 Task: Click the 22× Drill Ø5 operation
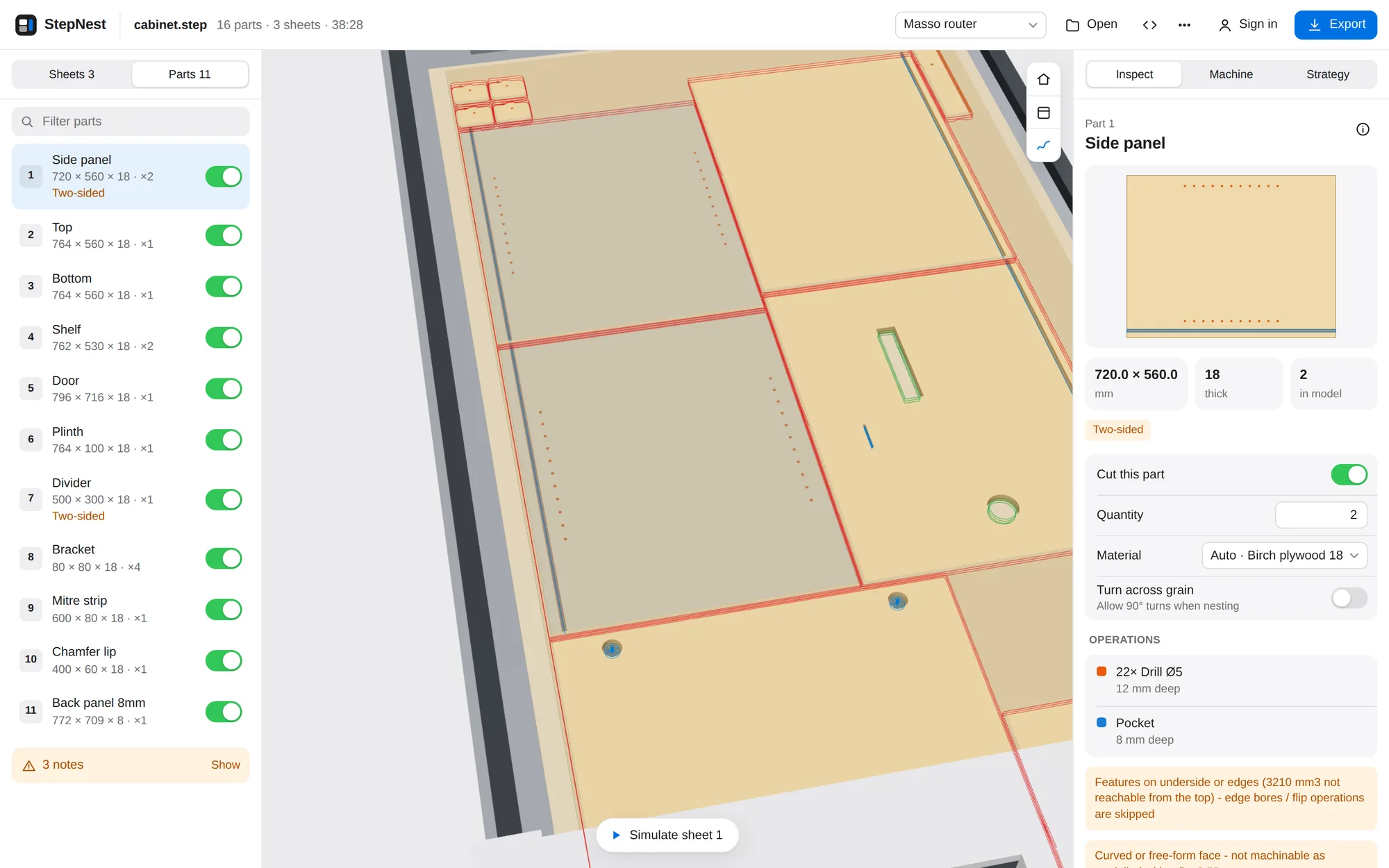[1231, 680]
